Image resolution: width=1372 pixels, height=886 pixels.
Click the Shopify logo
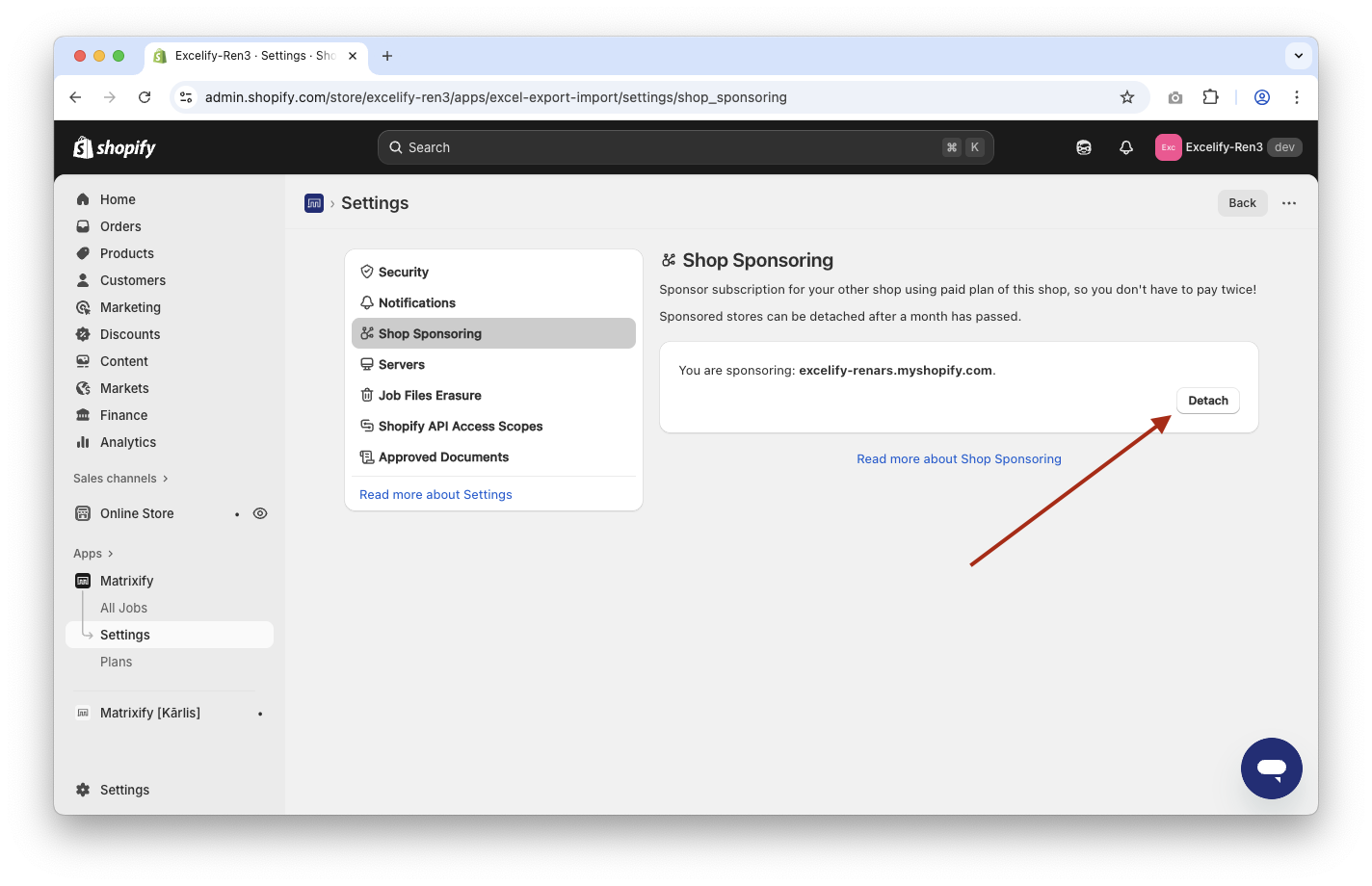coord(115,147)
